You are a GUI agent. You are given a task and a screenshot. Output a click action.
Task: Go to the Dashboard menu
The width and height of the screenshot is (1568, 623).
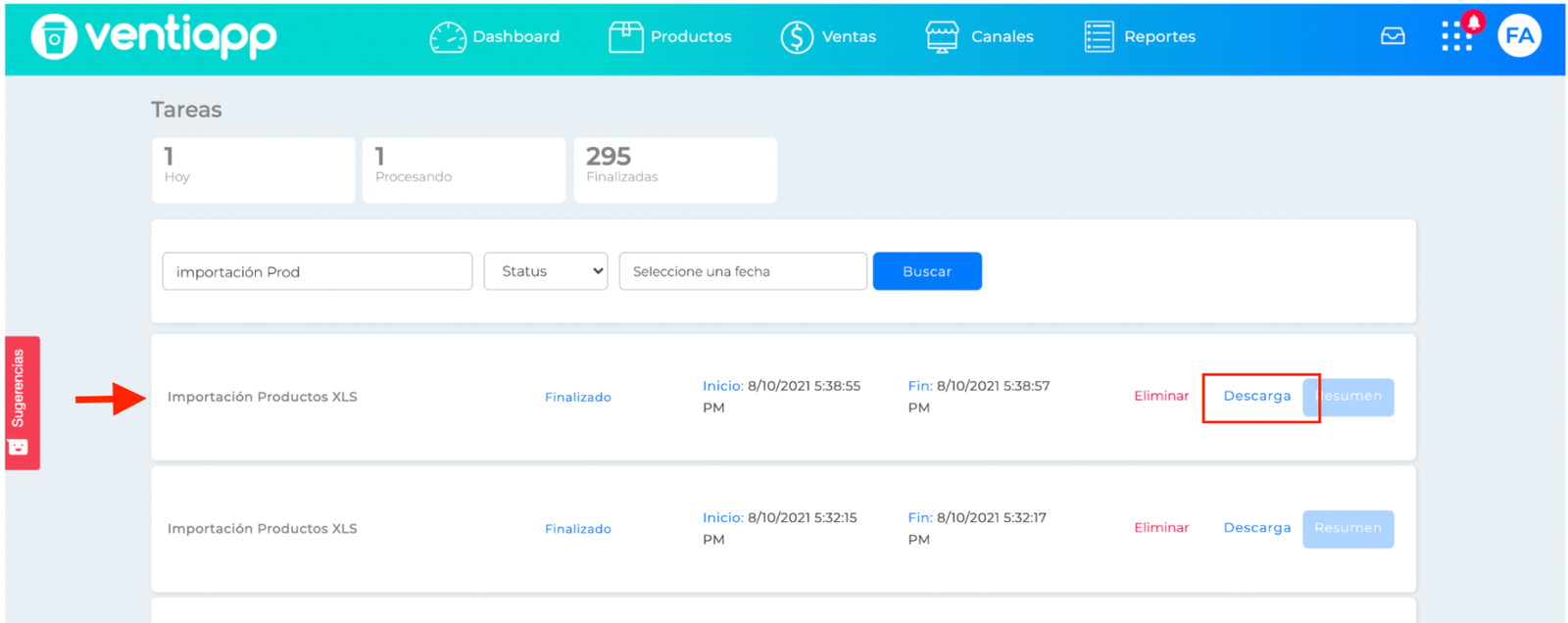(515, 37)
